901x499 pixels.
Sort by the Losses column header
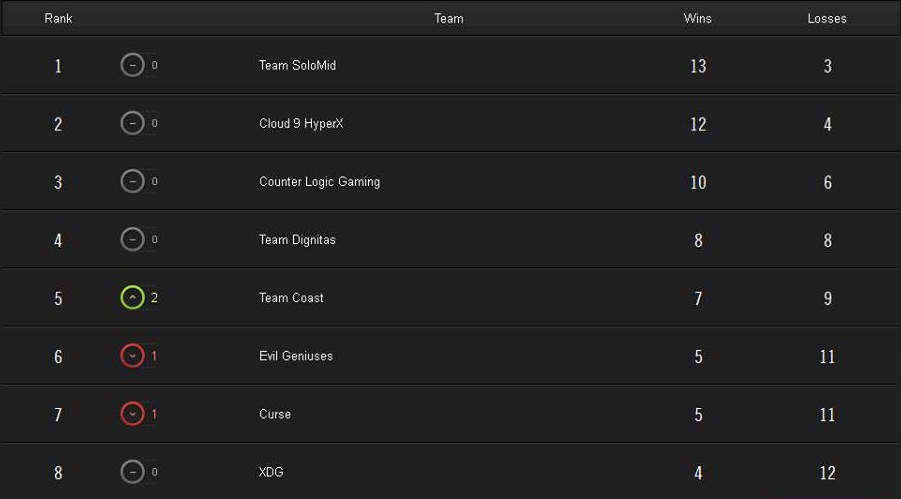827,18
